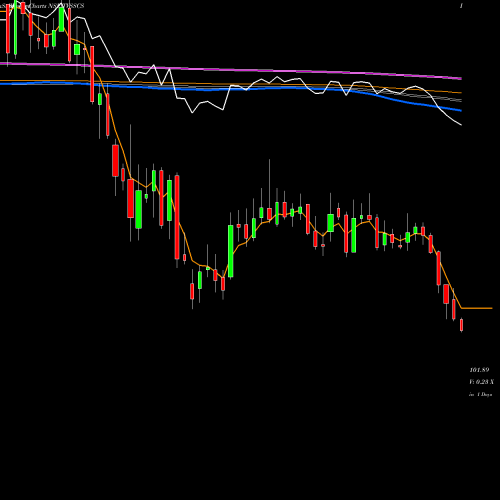Click the "in 1 Days" interval label
The width and height of the screenshot is (500, 500).
click(481, 394)
